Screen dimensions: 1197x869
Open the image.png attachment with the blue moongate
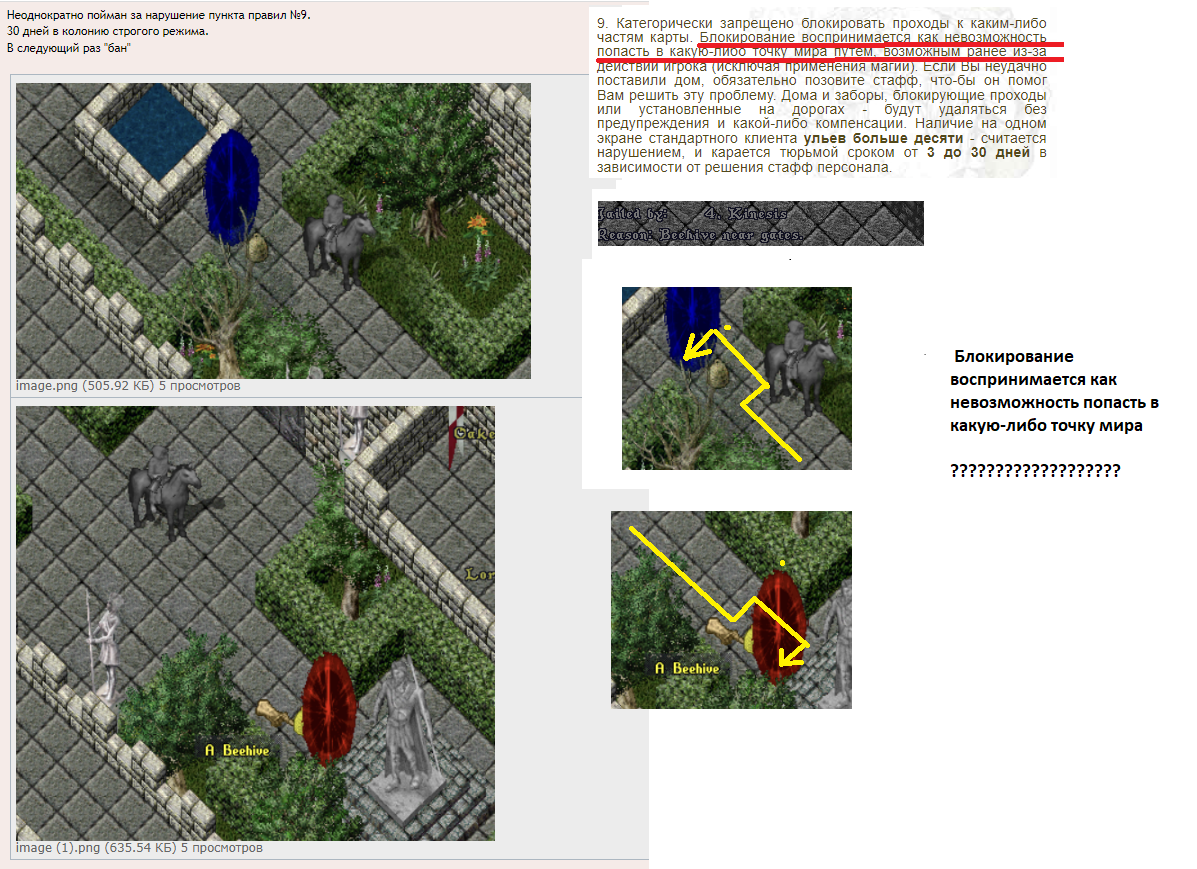(x=273, y=231)
